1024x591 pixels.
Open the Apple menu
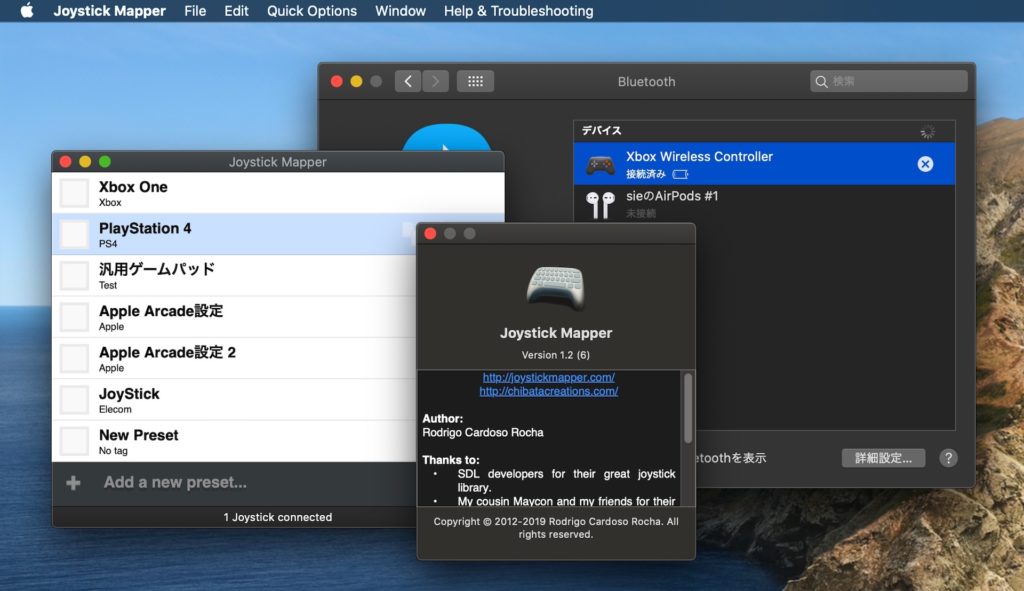coord(27,11)
